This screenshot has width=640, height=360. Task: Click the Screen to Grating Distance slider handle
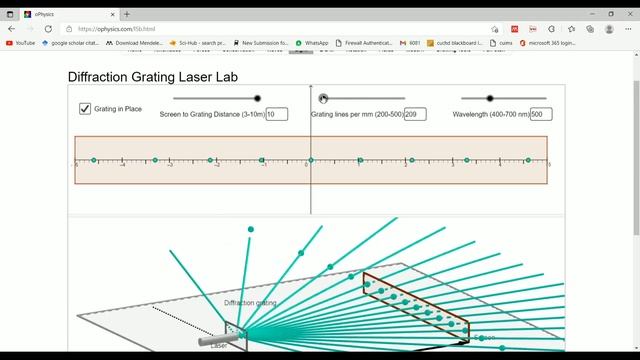(257, 98)
